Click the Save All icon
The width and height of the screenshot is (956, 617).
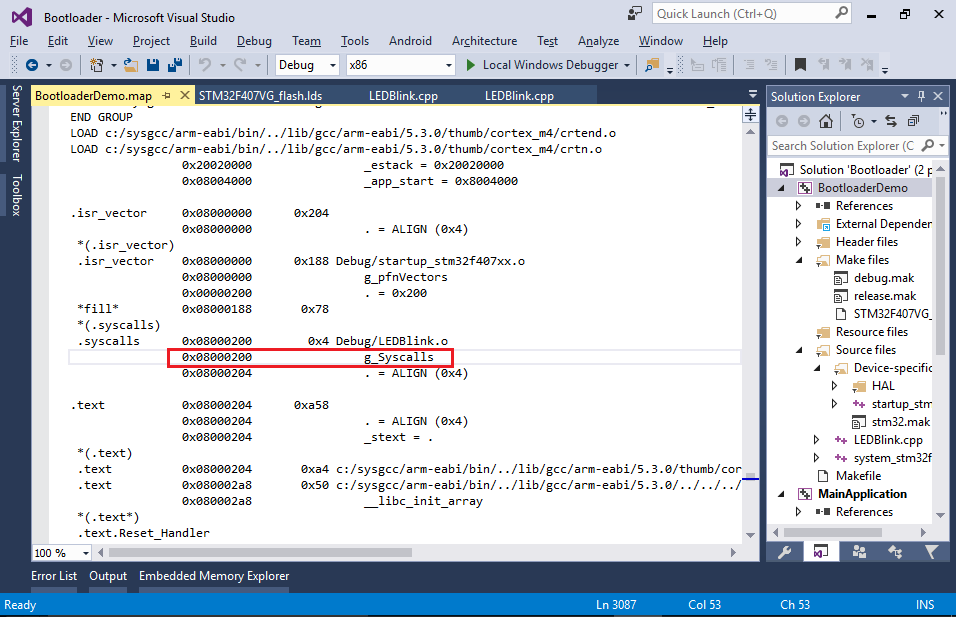[175, 65]
